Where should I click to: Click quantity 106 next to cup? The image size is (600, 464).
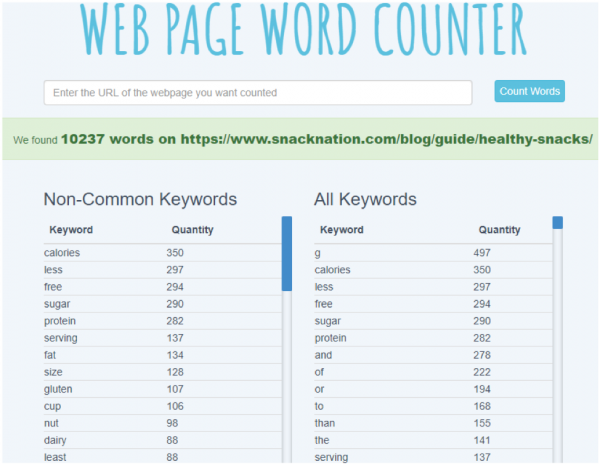(175, 406)
